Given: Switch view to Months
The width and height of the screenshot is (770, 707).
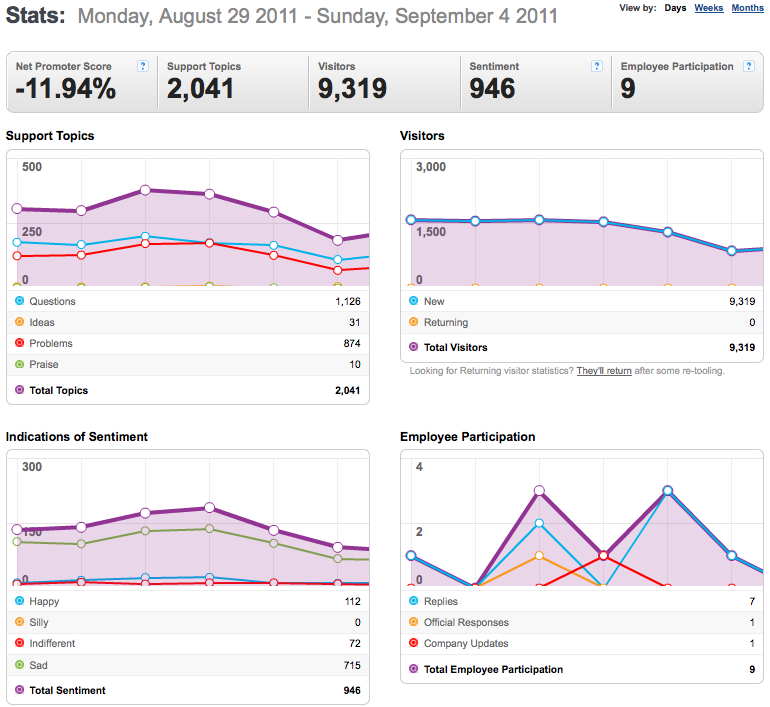Looking at the screenshot, I should click(747, 8).
